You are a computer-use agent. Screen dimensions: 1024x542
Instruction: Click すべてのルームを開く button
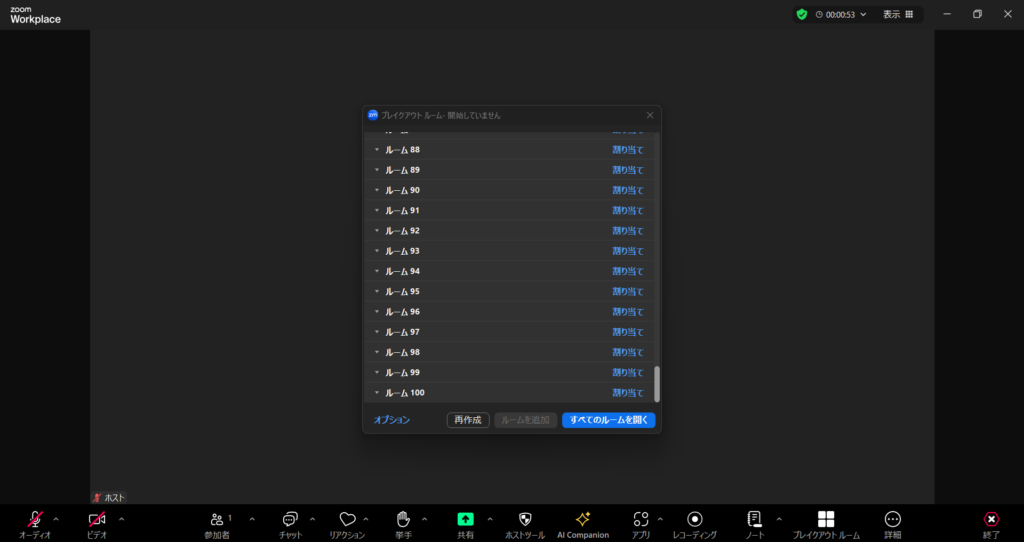[x=608, y=420]
